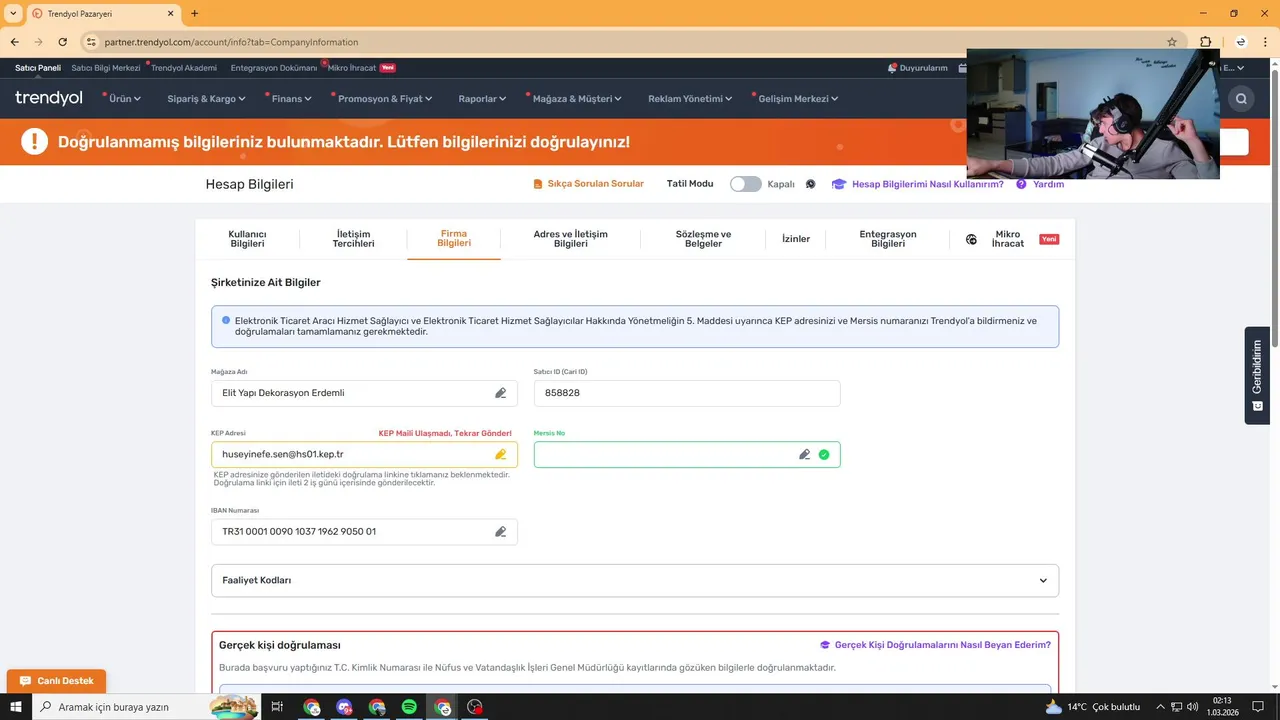Open the Promosyon & Fiyat dropdown

tap(383, 99)
